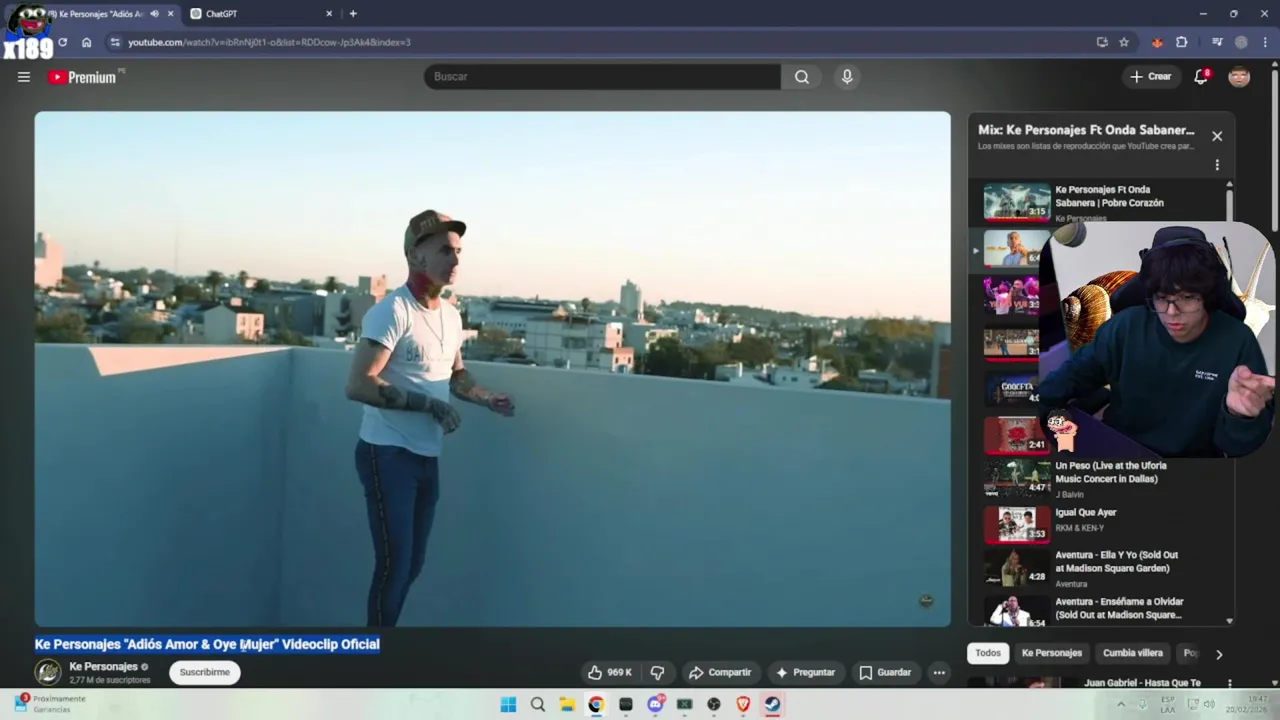
Task: Start voice search with microphone icon
Action: (847, 77)
